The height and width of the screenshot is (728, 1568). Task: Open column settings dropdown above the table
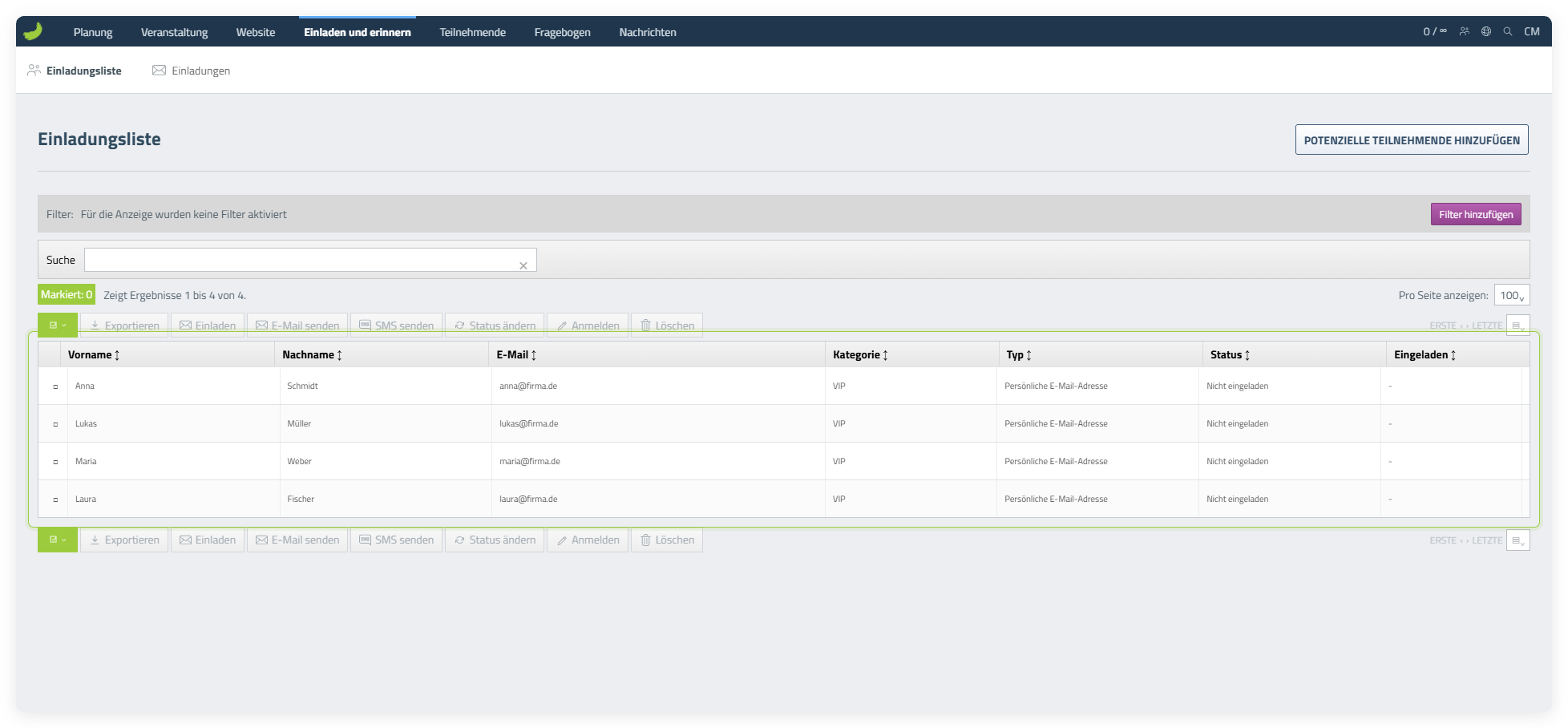1518,326
